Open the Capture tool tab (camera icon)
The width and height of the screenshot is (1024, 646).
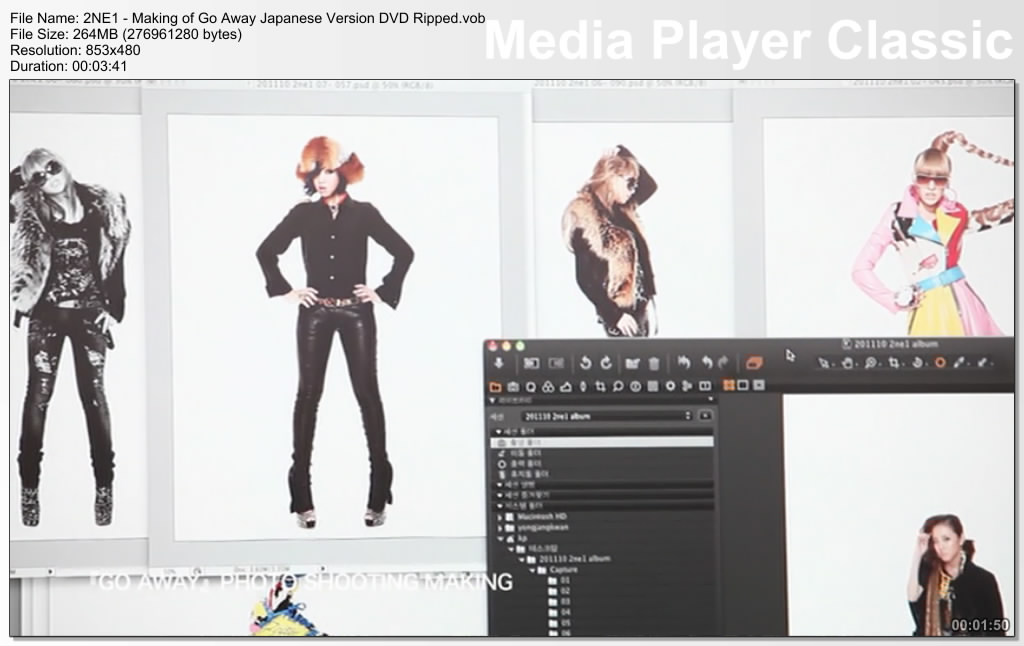513,387
